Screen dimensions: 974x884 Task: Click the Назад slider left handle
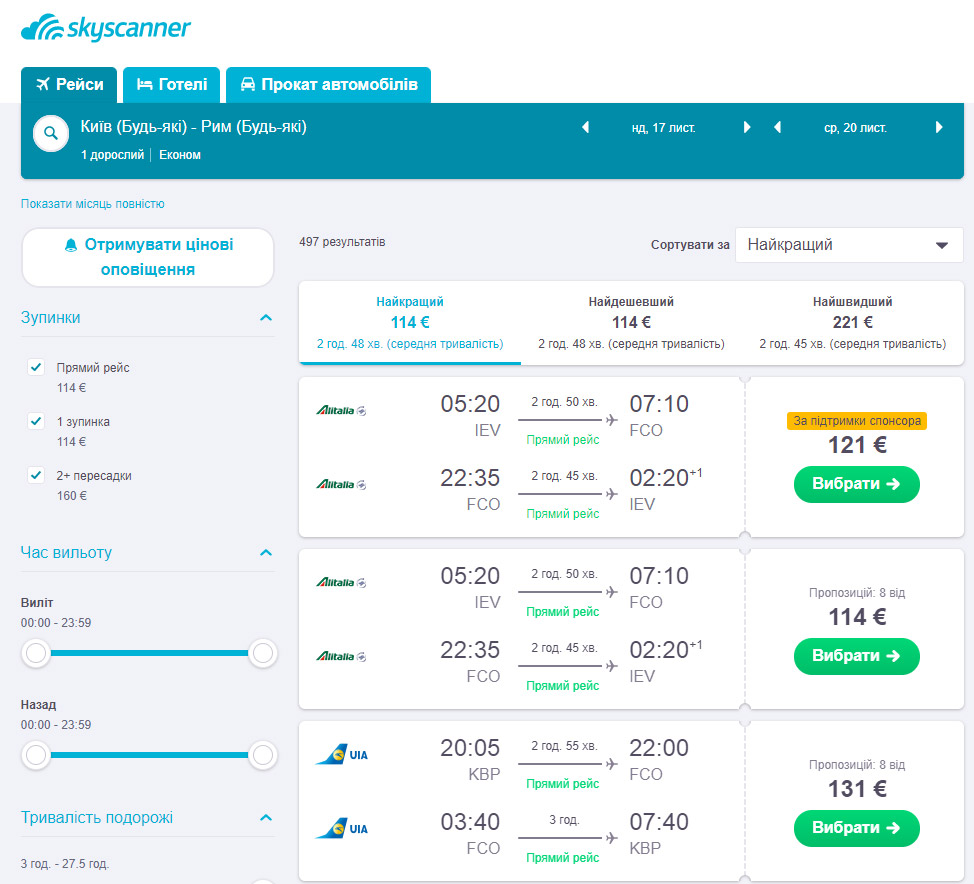[x=36, y=755]
